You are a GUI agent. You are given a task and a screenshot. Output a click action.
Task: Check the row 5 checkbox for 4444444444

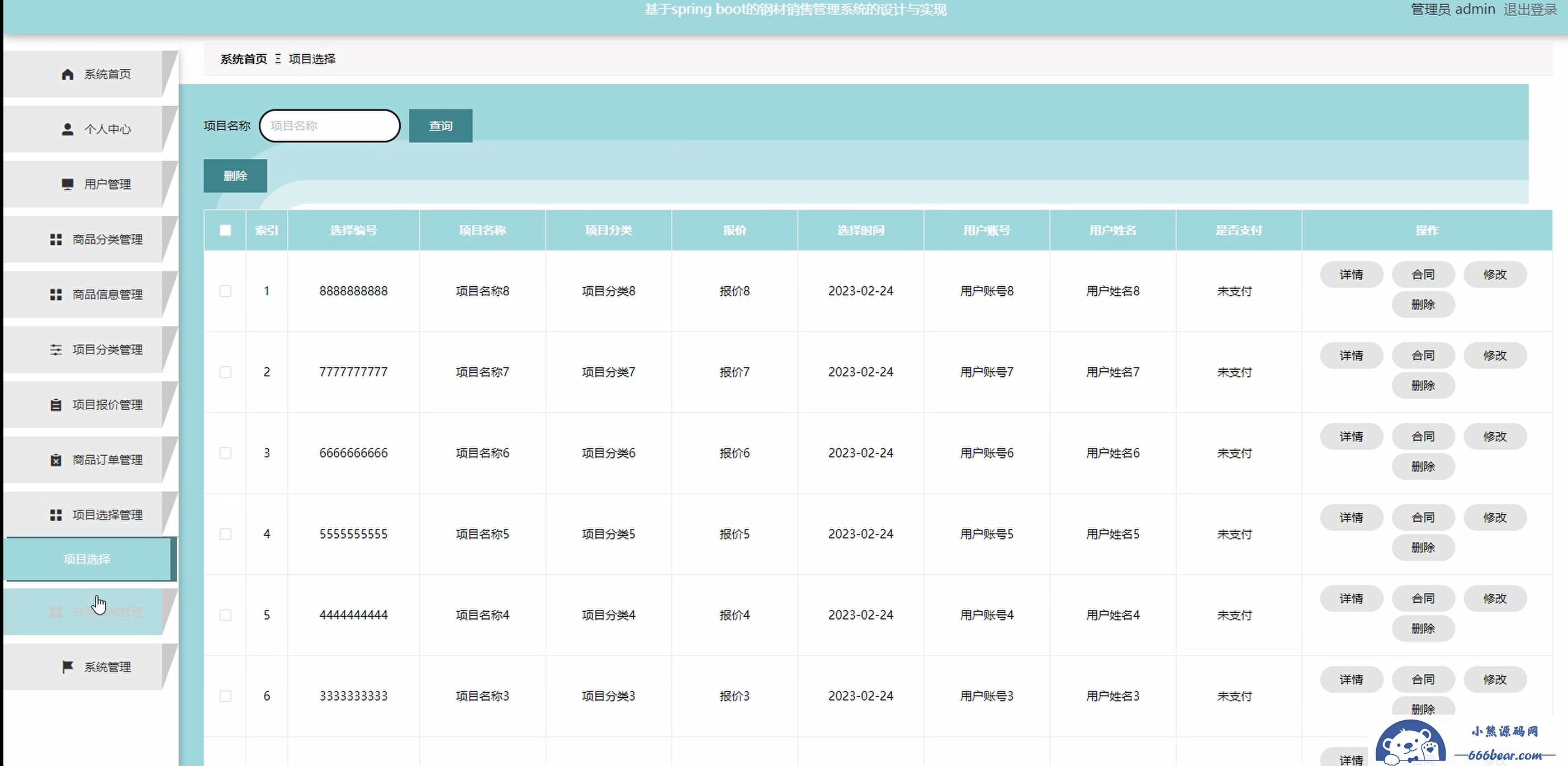tap(225, 615)
